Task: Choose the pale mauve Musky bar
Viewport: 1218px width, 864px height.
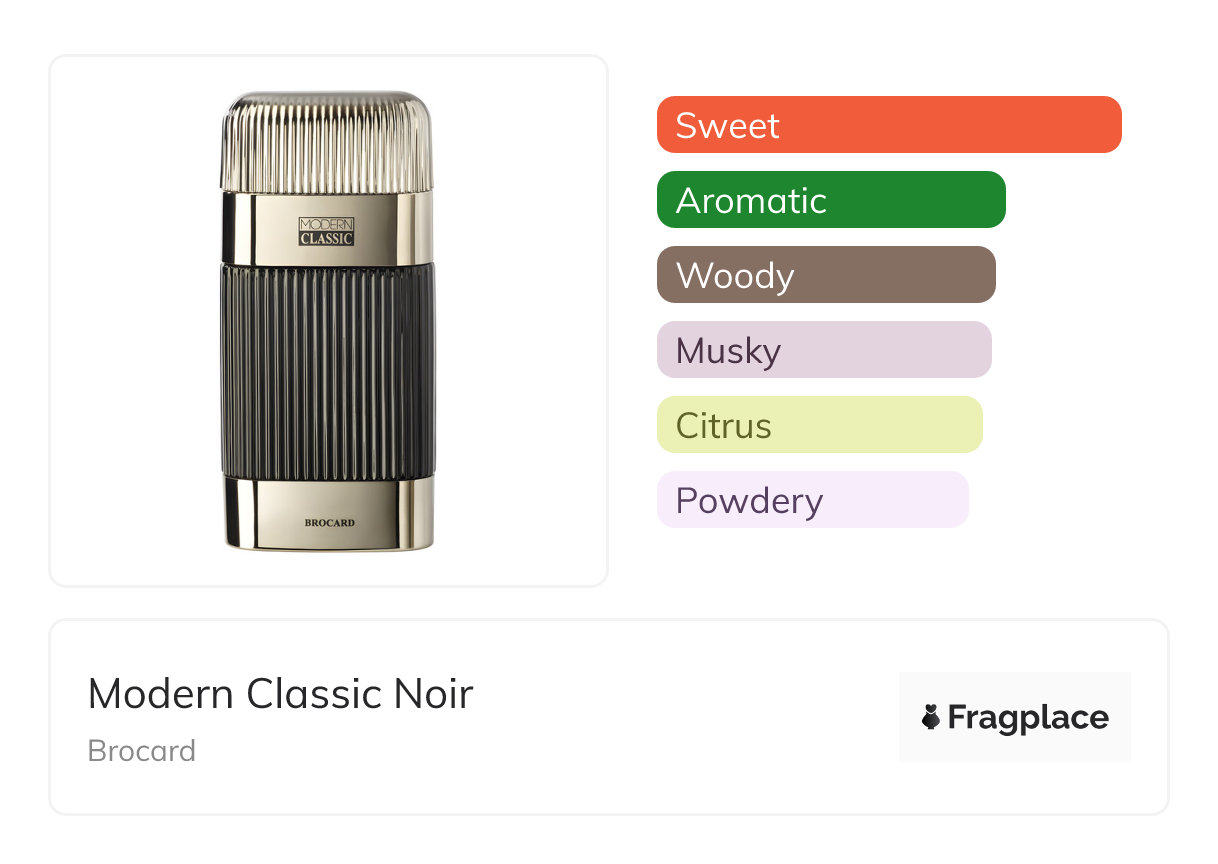Action: (823, 350)
